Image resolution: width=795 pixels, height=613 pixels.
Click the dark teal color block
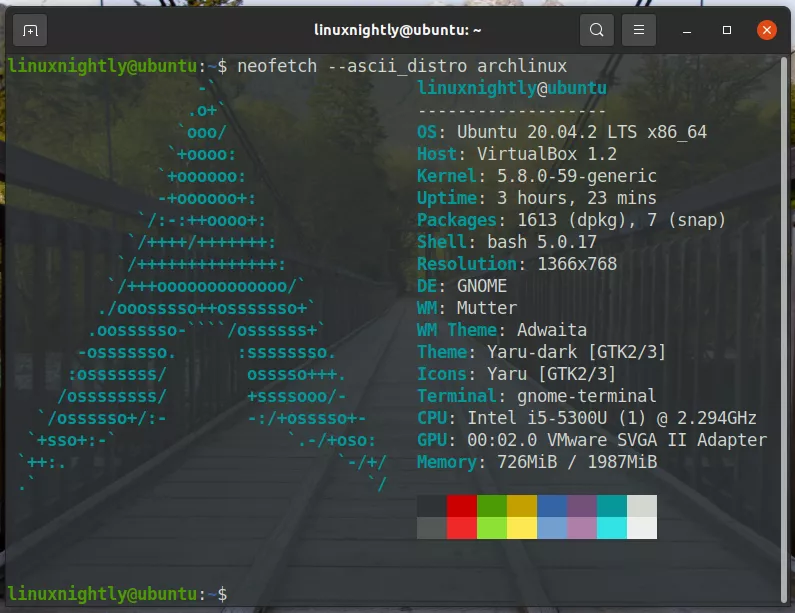coord(612,506)
